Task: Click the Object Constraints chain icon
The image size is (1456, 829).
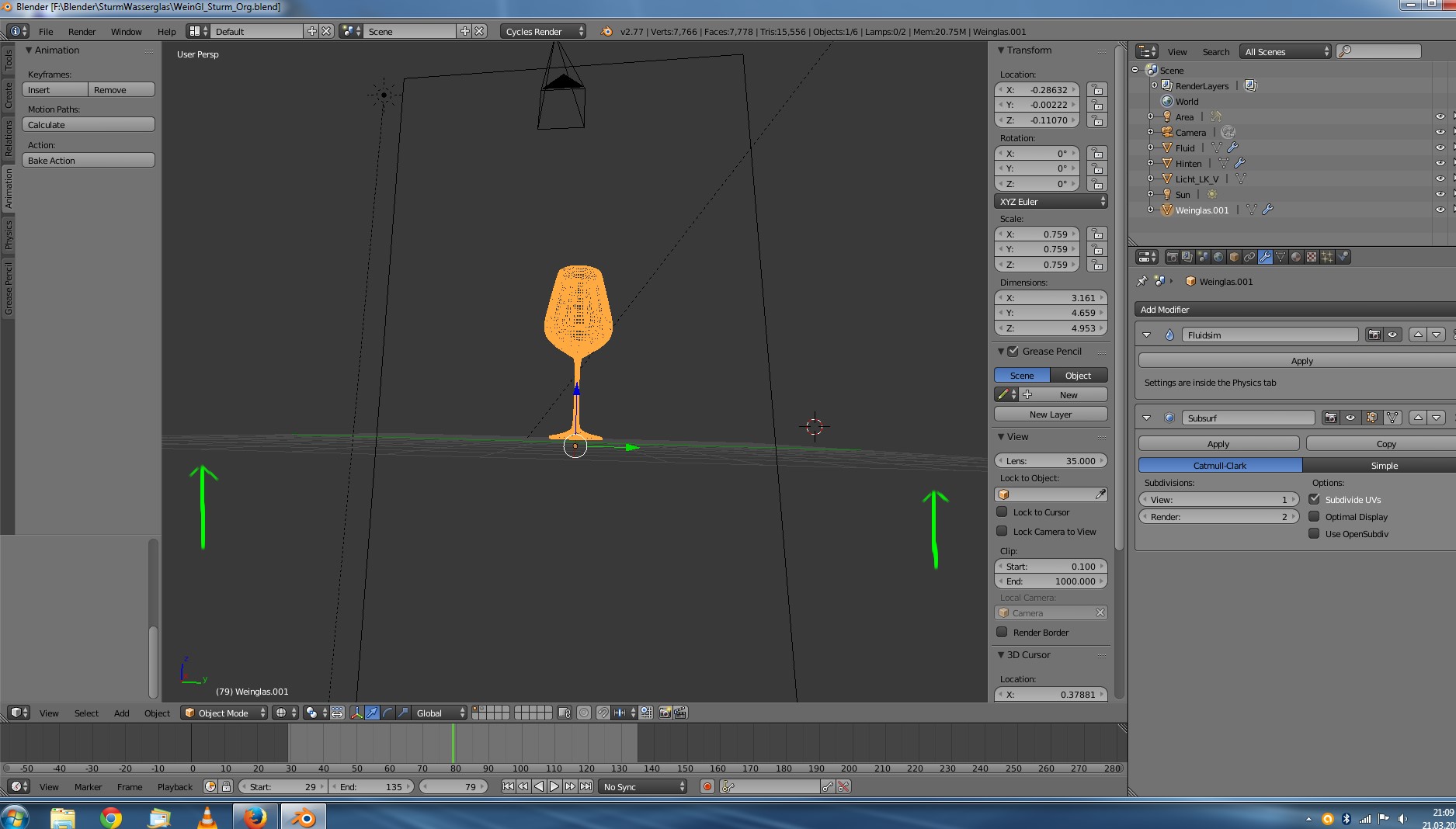Action: [x=1249, y=257]
